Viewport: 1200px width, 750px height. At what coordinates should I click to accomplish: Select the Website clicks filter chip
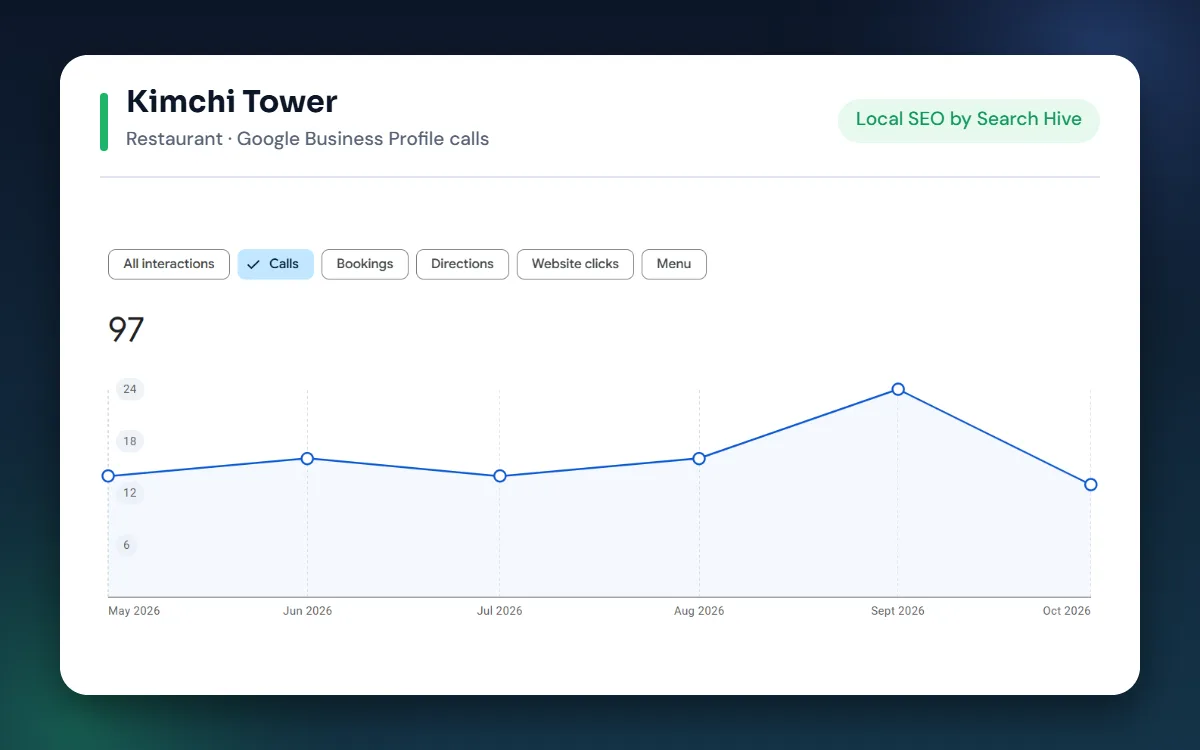(x=575, y=264)
